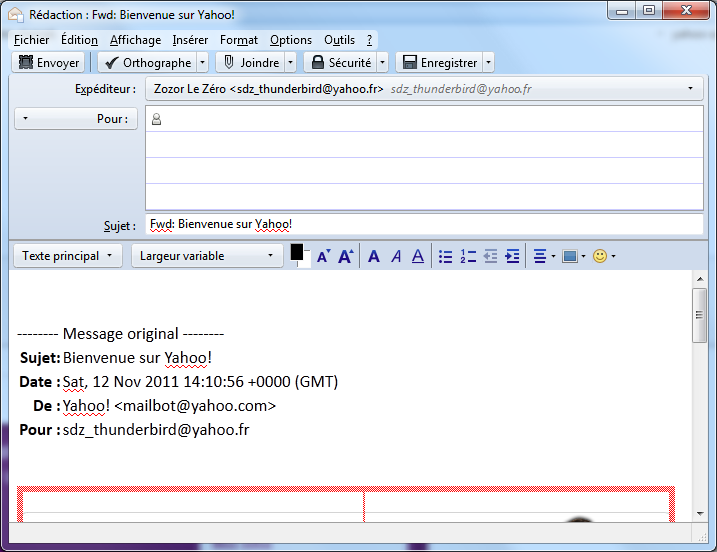Insert a bulleted list
The width and height of the screenshot is (717, 552).
tap(446, 257)
